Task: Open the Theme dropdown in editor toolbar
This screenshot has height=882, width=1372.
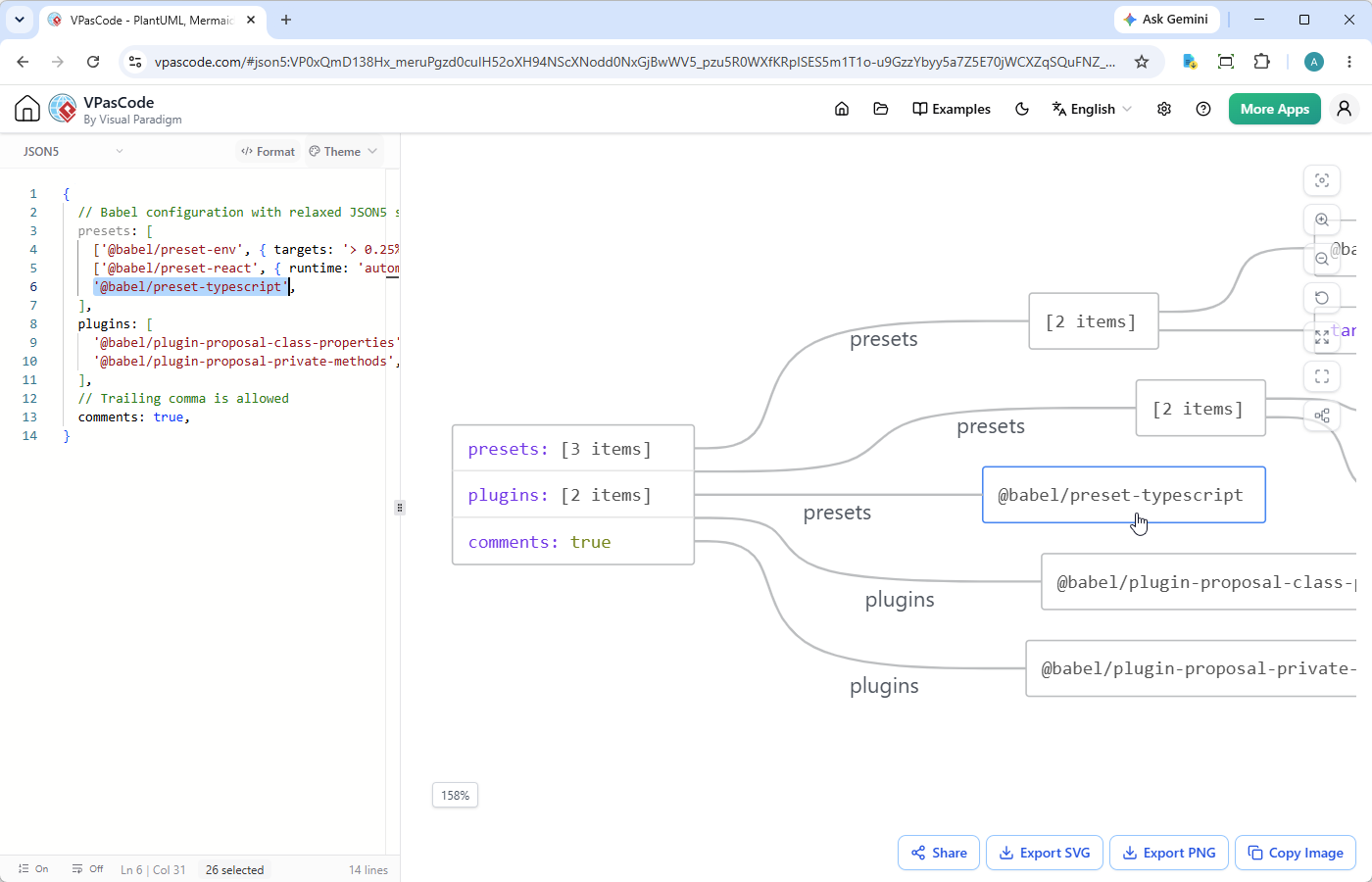Action: coord(343,151)
